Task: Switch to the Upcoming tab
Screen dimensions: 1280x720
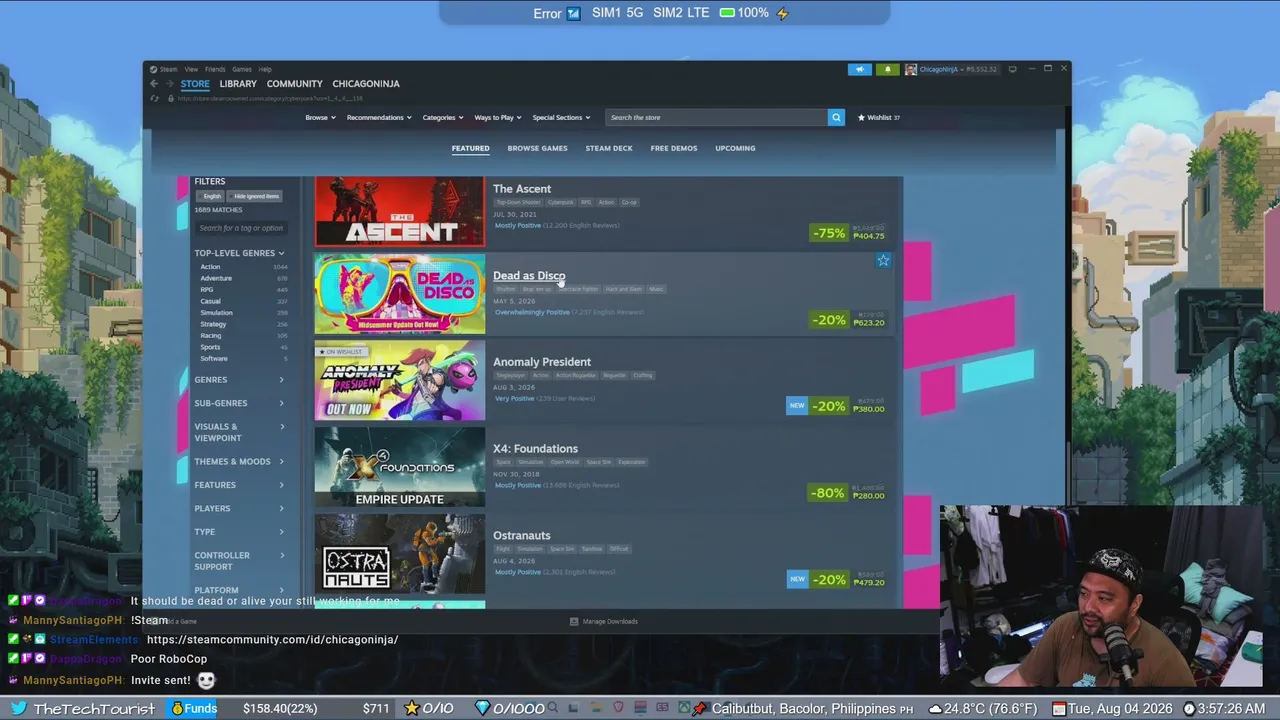Action: pos(735,148)
